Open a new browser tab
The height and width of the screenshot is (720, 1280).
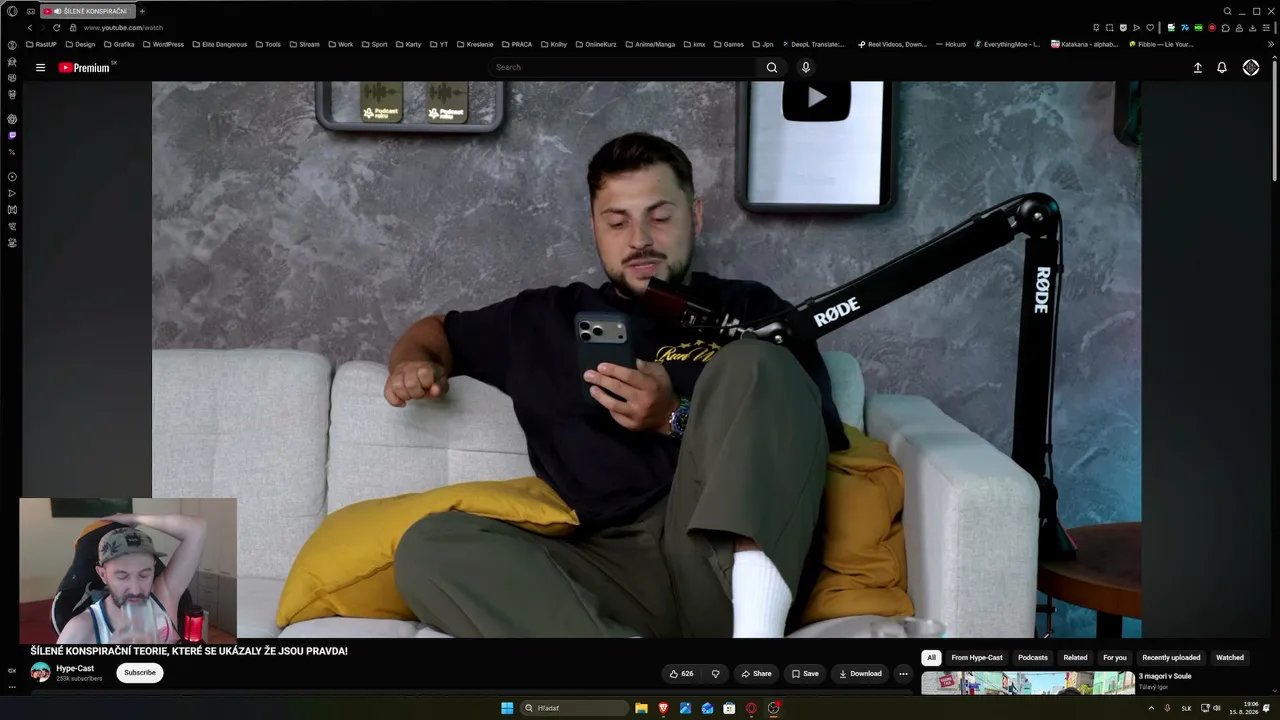(142, 11)
